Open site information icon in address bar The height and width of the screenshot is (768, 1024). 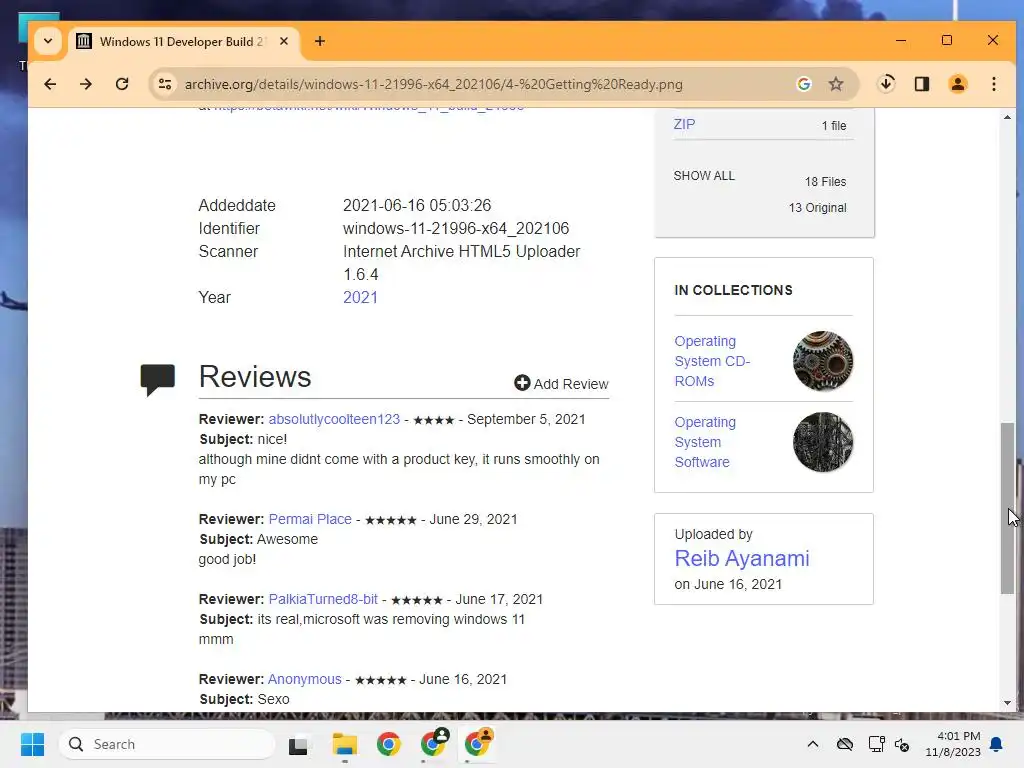pos(165,84)
